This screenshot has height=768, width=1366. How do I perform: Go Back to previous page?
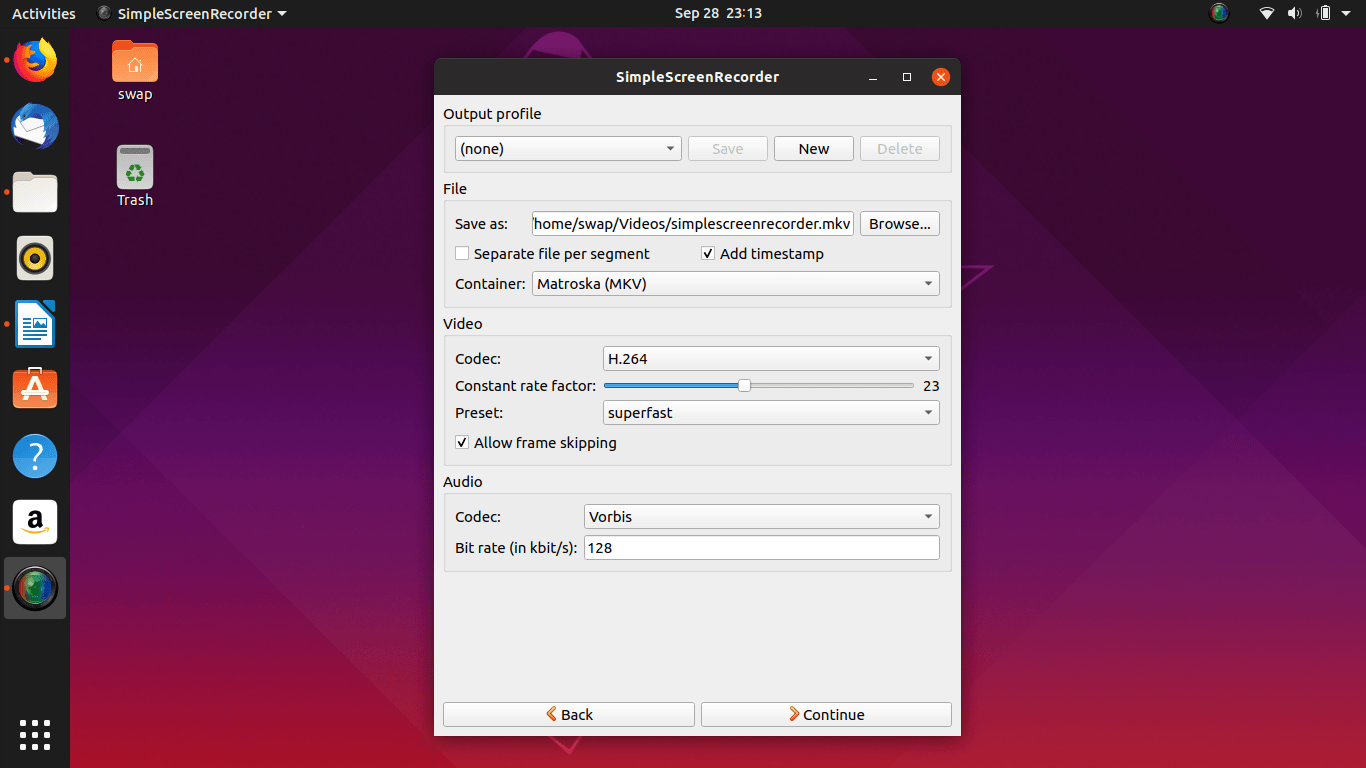pyautogui.click(x=569, y=714)
